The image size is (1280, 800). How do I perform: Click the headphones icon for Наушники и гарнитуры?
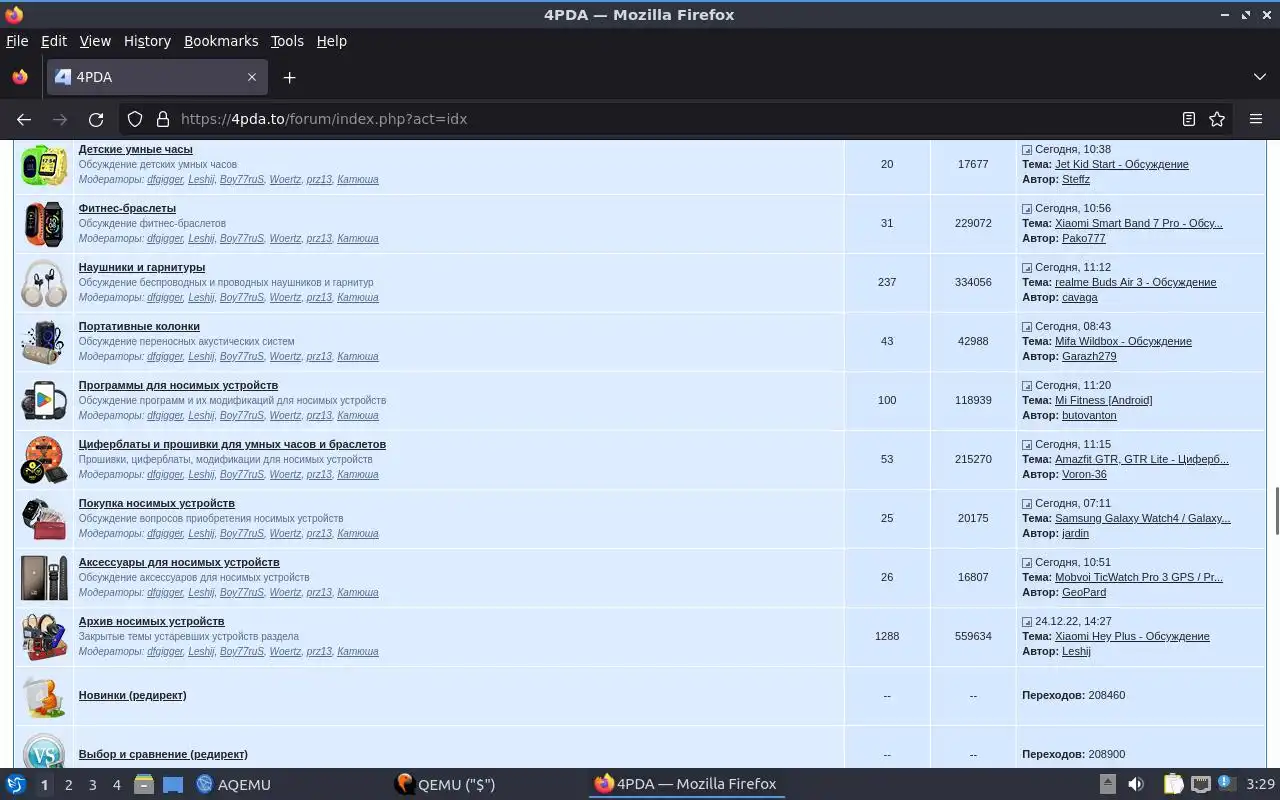(44, 282)
